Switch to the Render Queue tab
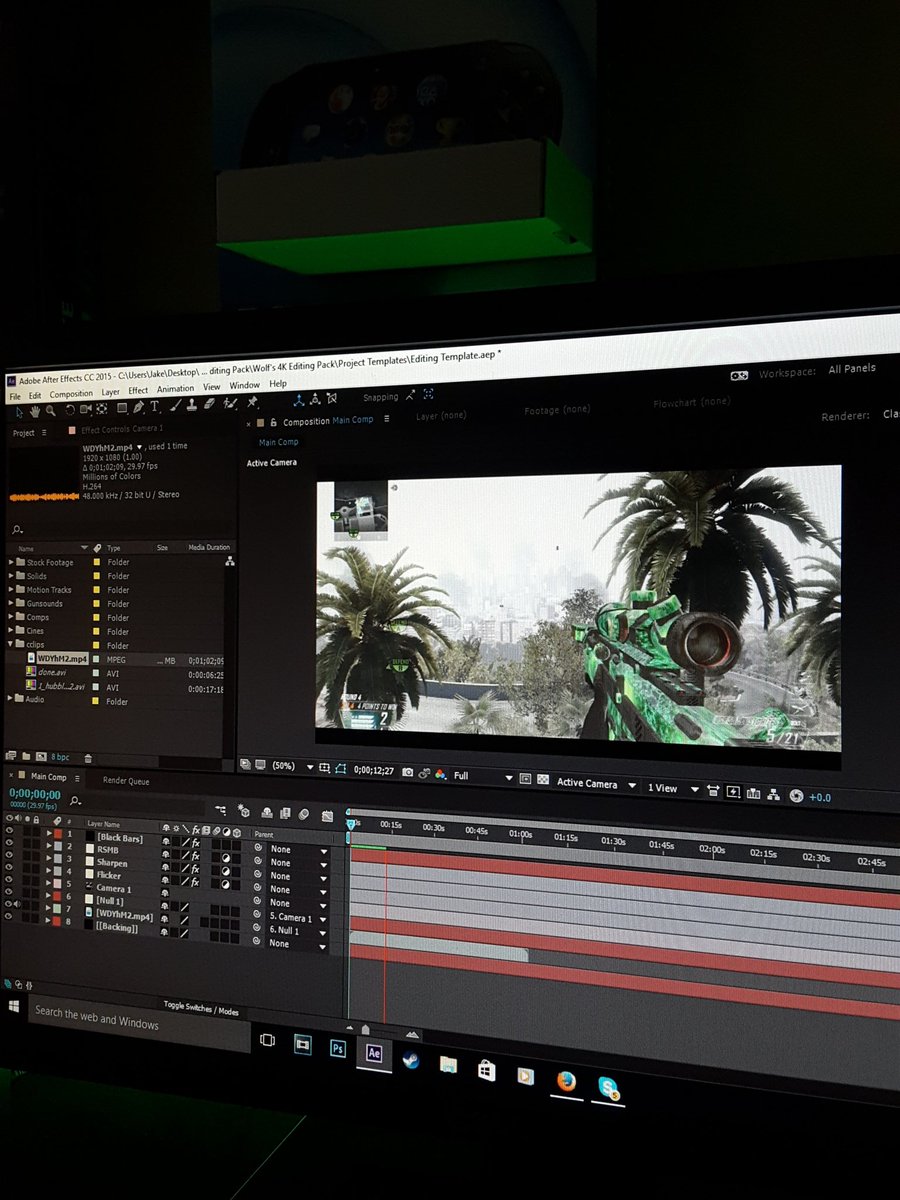 click(x=125, y=781)
